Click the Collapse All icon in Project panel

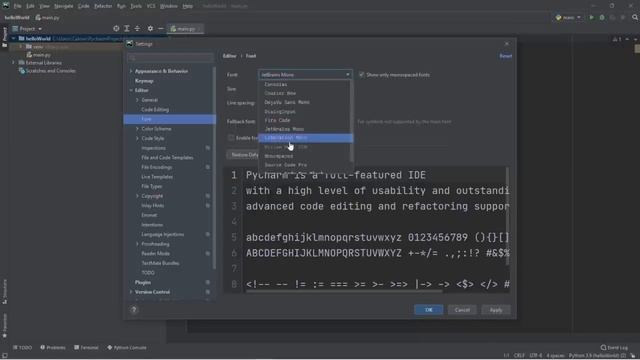click(138, 29)
